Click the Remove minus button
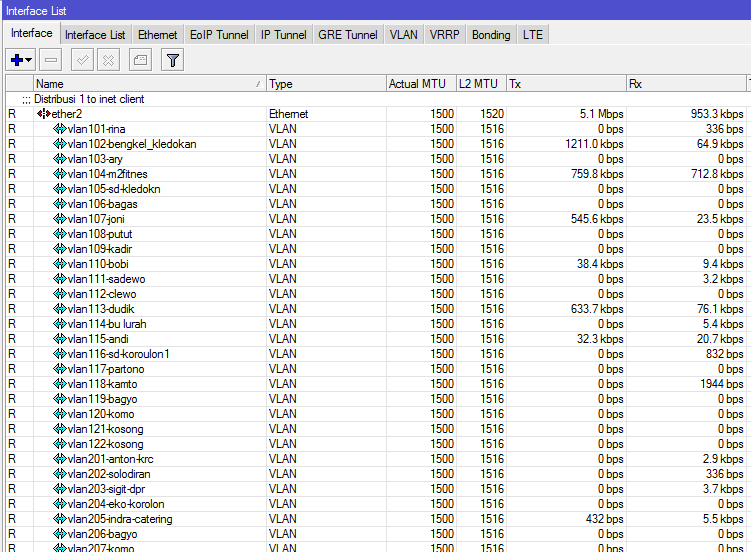Image resolution: width=751 pixels, height=552 pixels. (51, 60)
